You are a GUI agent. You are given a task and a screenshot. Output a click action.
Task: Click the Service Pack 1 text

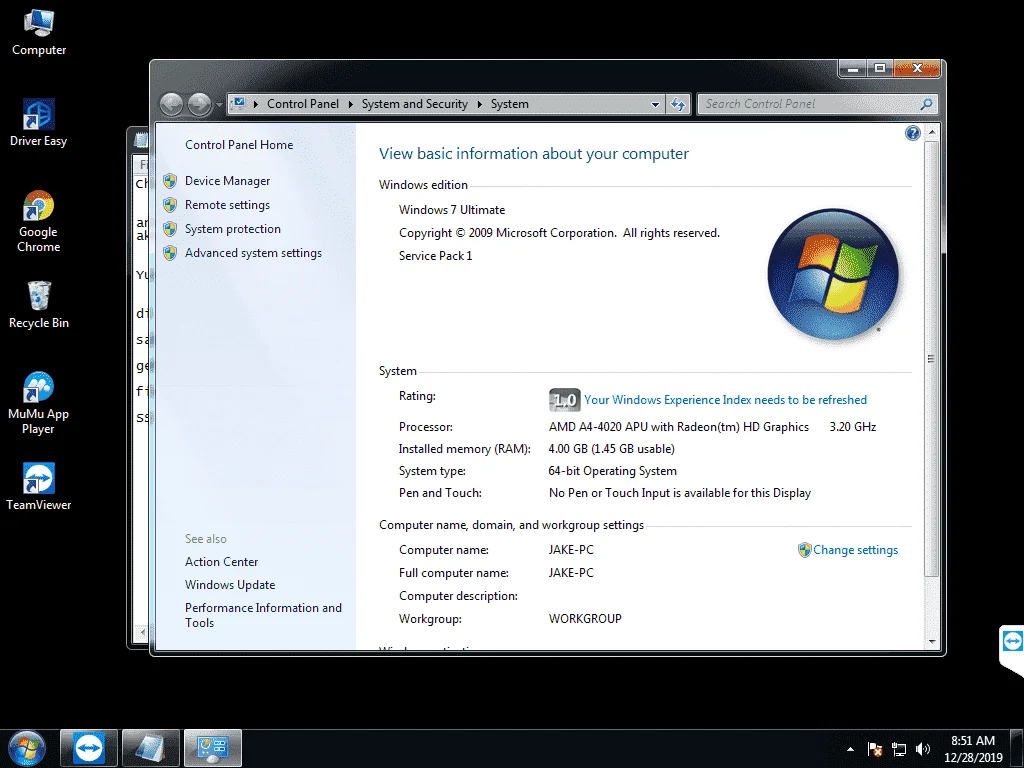tap(436, 256)
